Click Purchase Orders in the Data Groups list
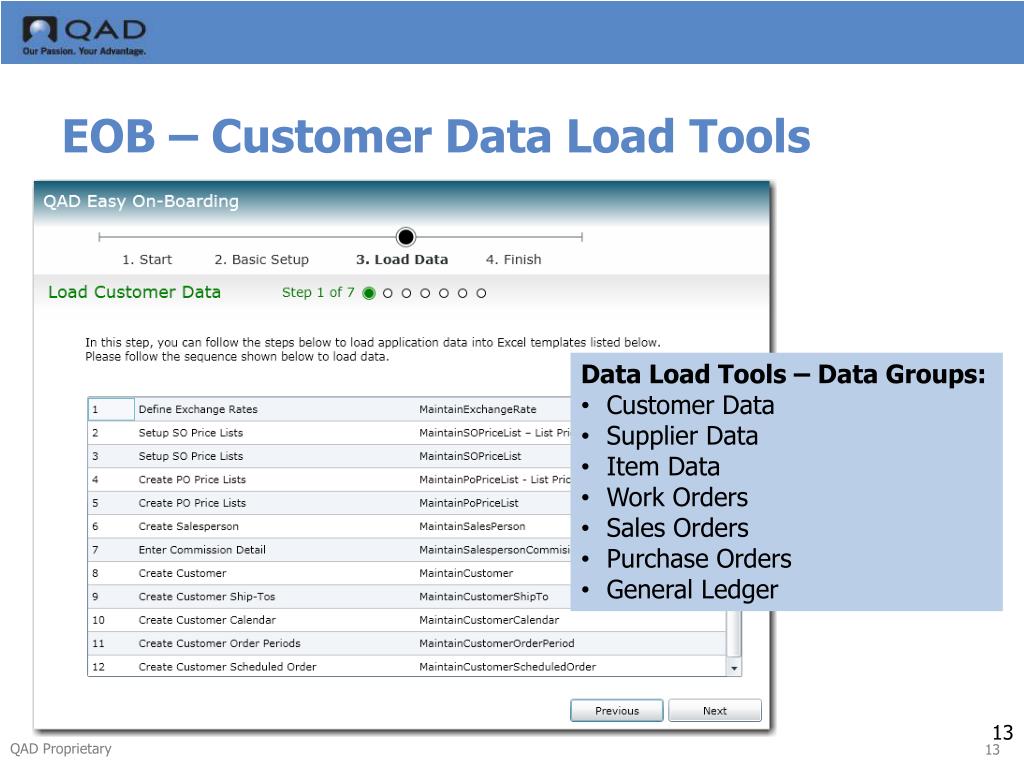Viewport: 1024px width, 768px height. (x=699, y=559)
